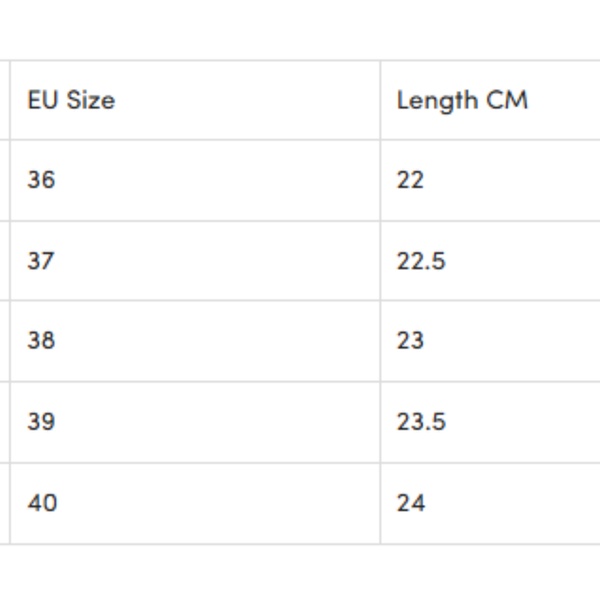
Task: Click the 22 length cell
Action: [410, 180]
